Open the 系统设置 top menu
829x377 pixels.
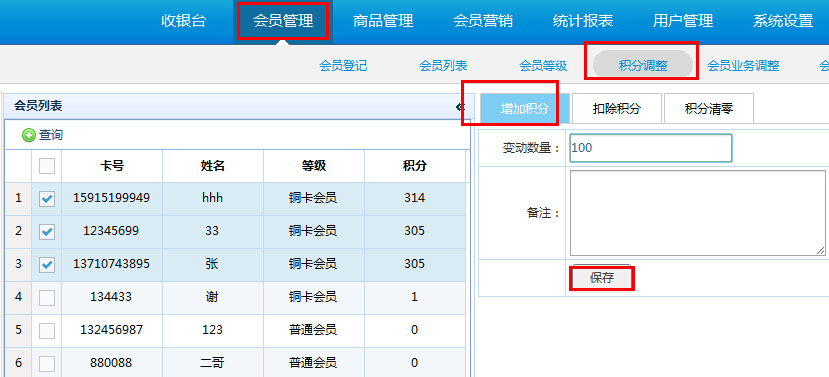coord(783,21)
